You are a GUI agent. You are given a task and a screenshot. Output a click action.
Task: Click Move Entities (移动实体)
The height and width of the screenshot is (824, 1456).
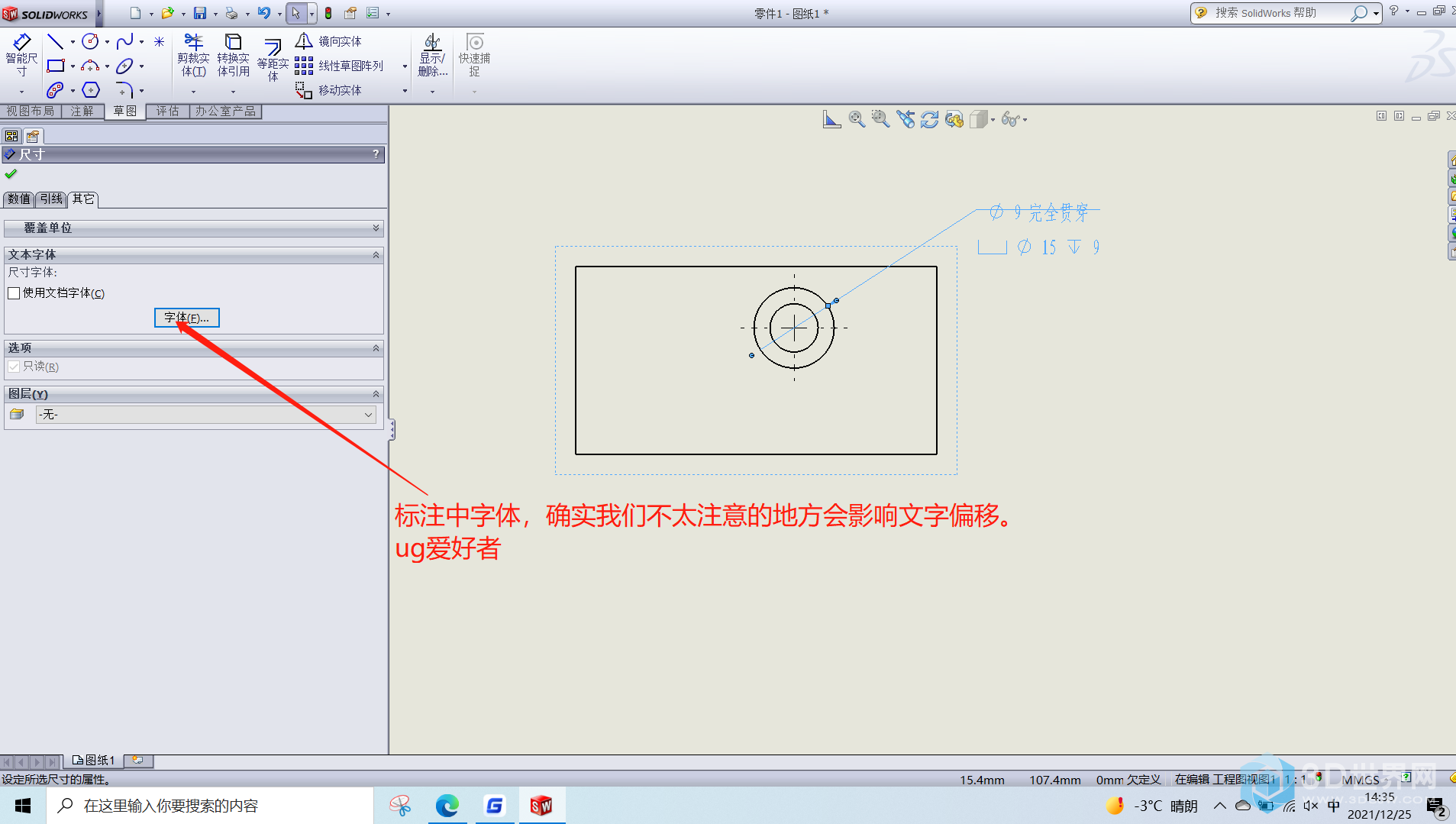pos(328,90)
